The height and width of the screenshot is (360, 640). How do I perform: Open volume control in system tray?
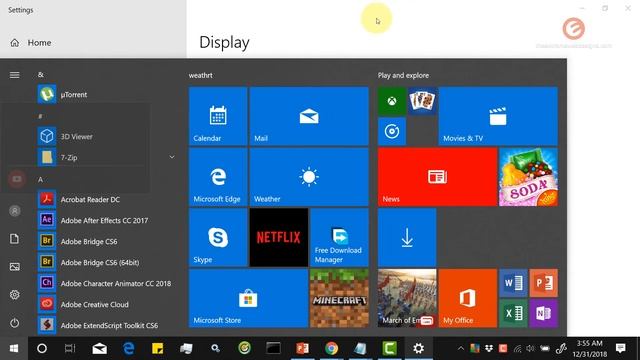click(x=530, y=348)
